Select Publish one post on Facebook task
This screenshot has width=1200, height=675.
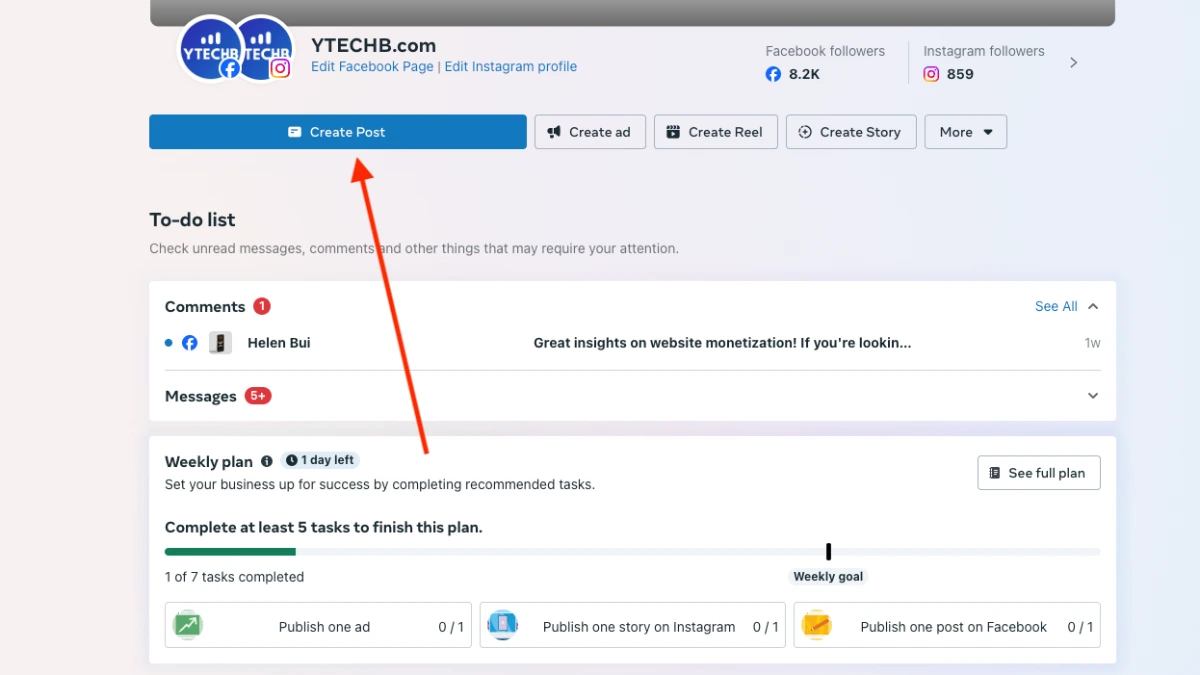(x=947, y=627)
